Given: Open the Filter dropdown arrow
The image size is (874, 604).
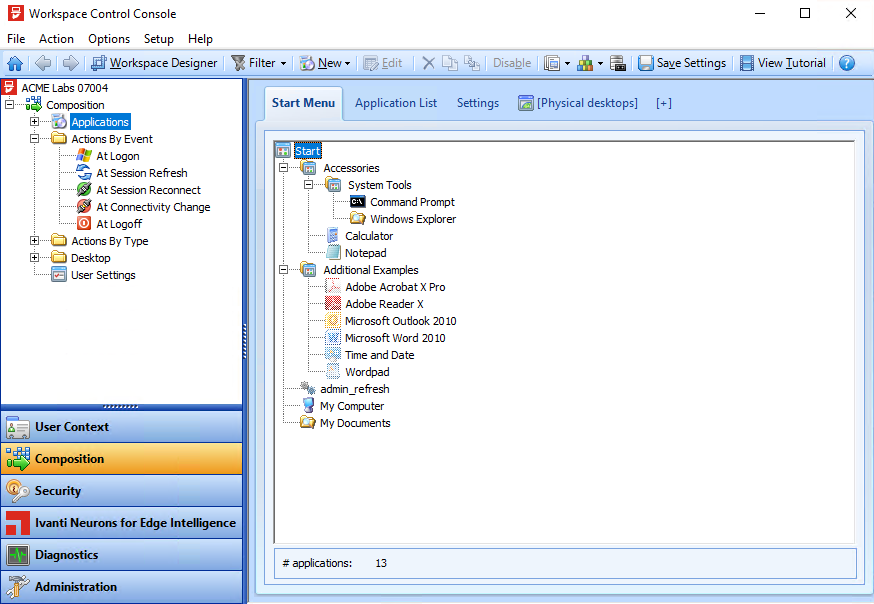Looking at the screenshot, I should pos(283,64).
